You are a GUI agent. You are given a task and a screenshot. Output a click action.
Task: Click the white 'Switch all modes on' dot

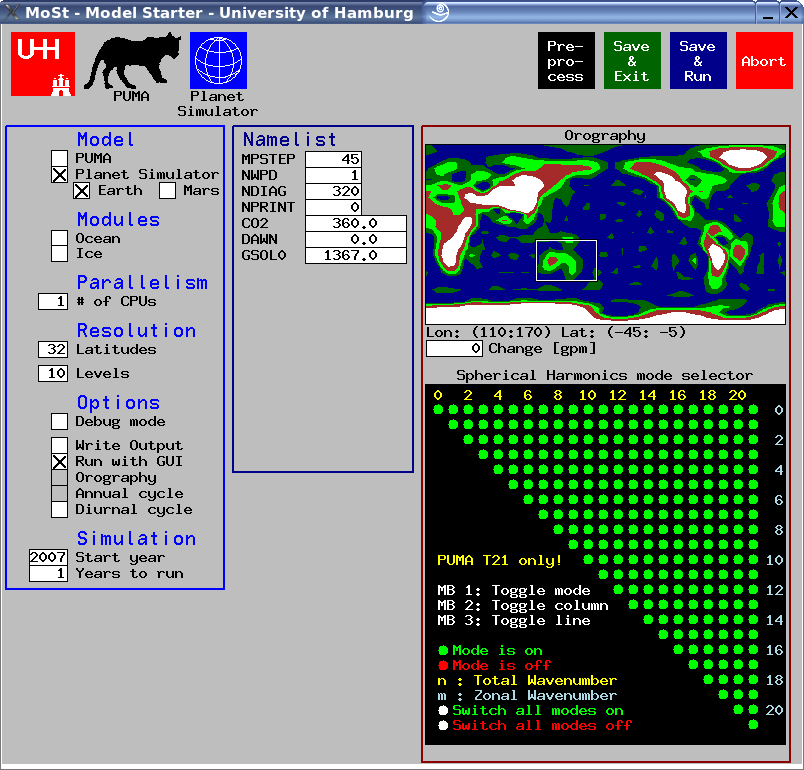click(443, 710)
